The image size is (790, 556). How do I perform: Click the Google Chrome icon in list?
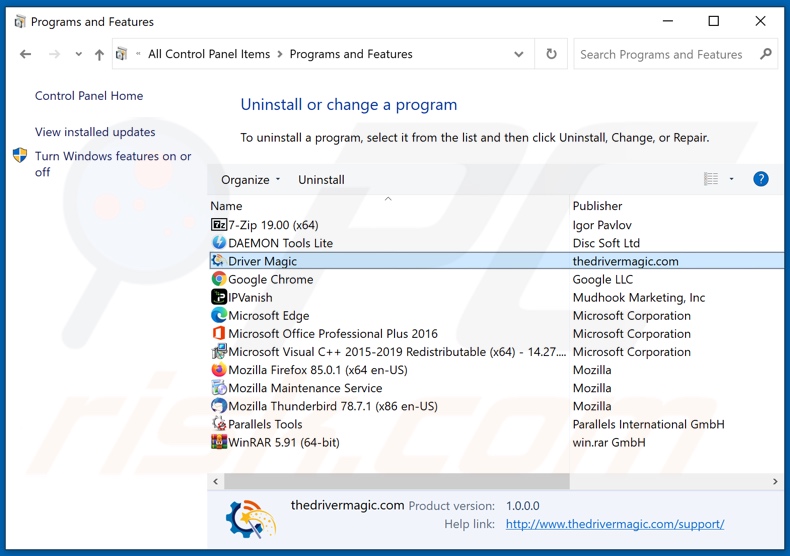(x=219, y=279)
